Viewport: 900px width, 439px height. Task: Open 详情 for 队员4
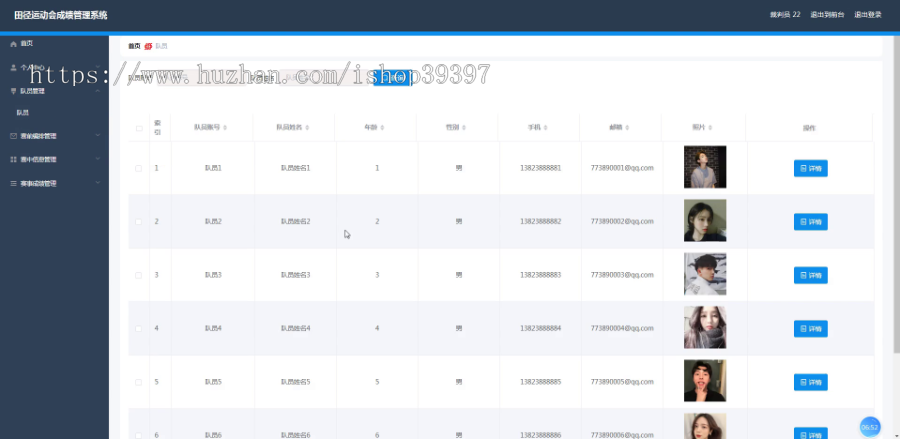tap(810, 329)
